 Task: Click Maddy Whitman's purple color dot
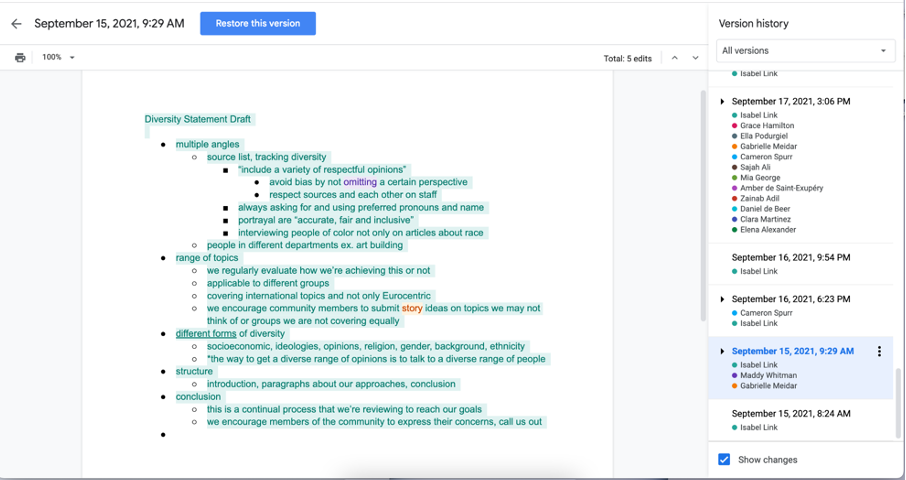click(734, 375)
